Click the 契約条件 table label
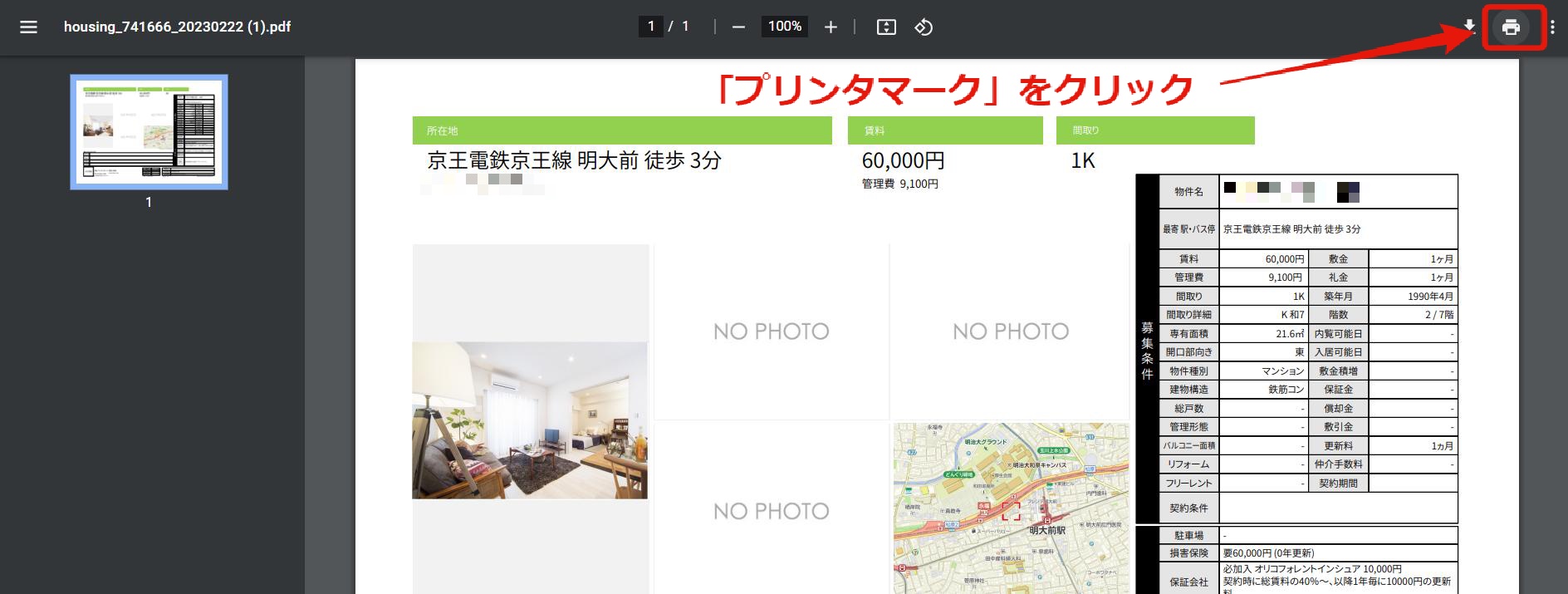 click(x=1188, y=508)
